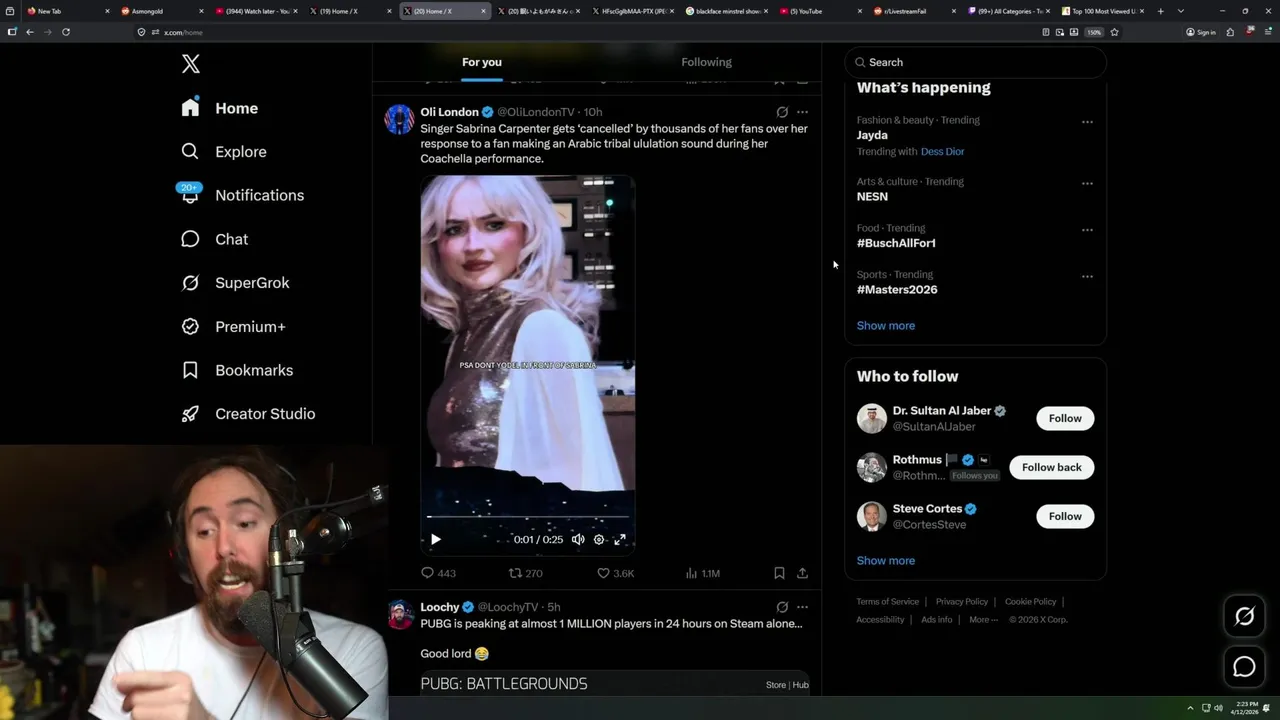Open more options for NESN trend

click(x=1087, y=184)
